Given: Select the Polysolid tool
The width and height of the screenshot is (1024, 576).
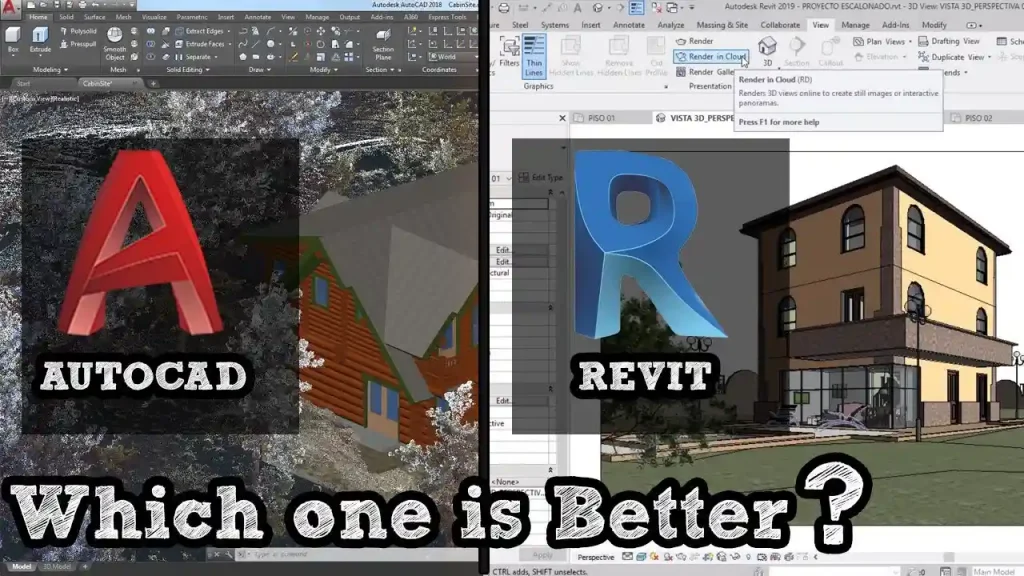Looking at the screenshot, I should coord(78,31).
